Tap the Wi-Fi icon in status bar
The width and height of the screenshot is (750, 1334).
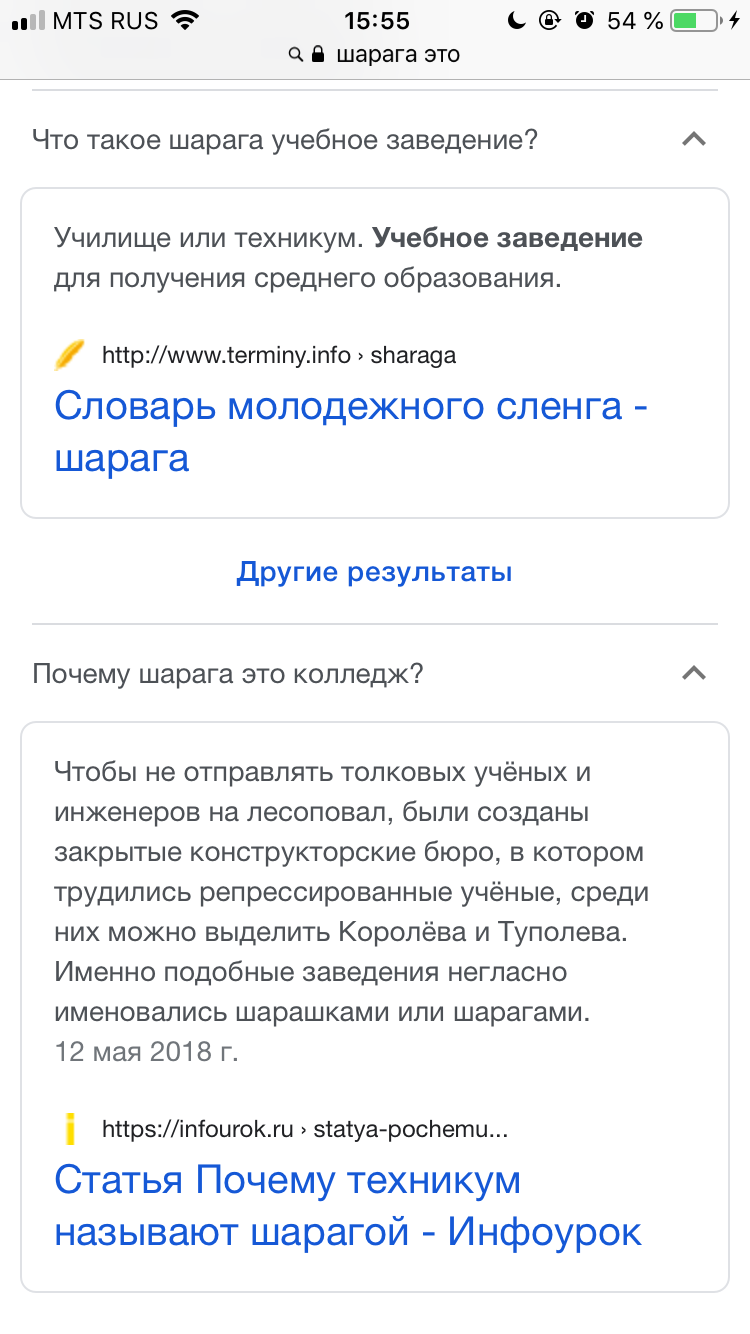click(184, 20)
